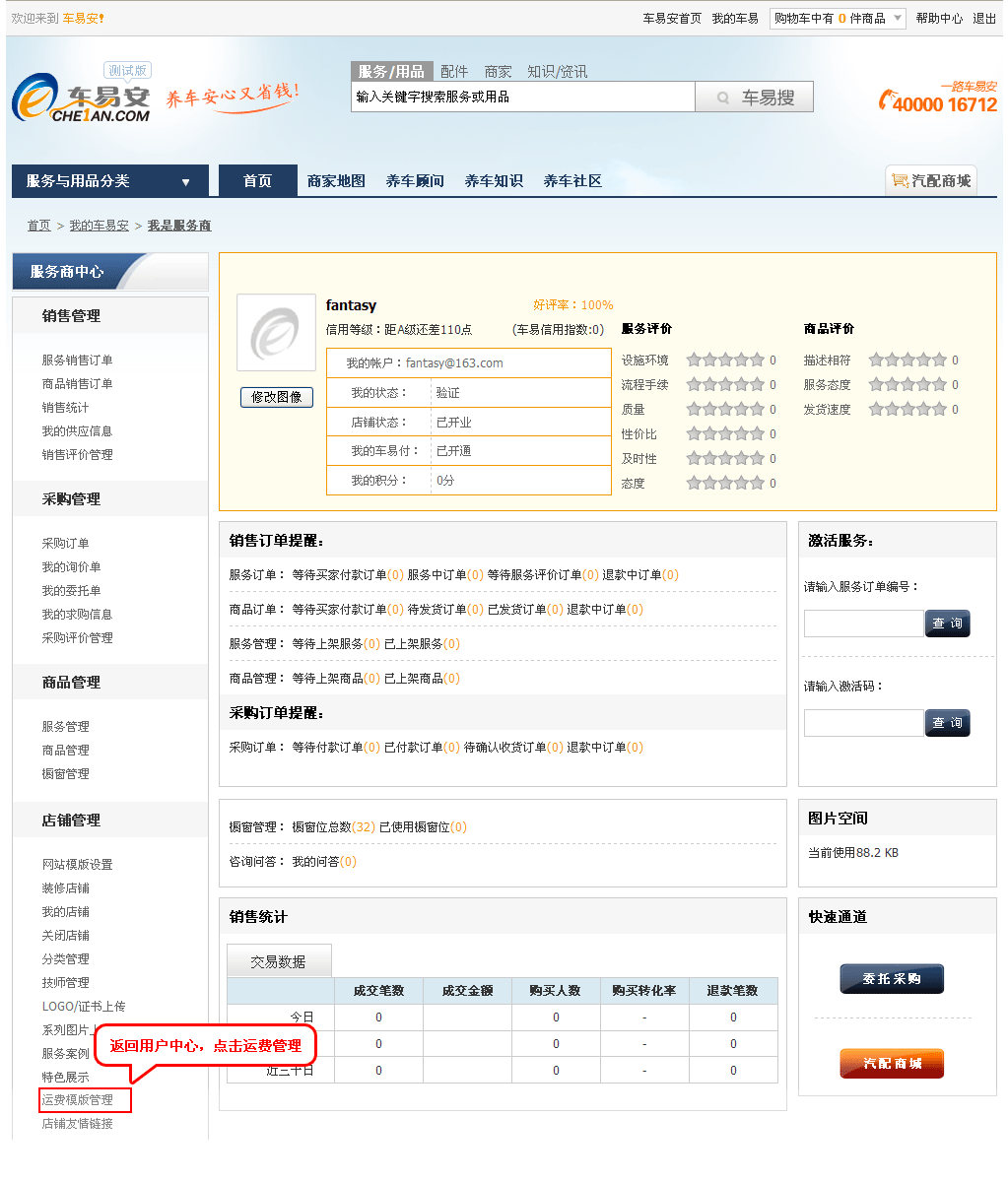Open 销售统计 in the sidebar
This screenshot has height=1182, width=1008.
[x=65, y=408]
